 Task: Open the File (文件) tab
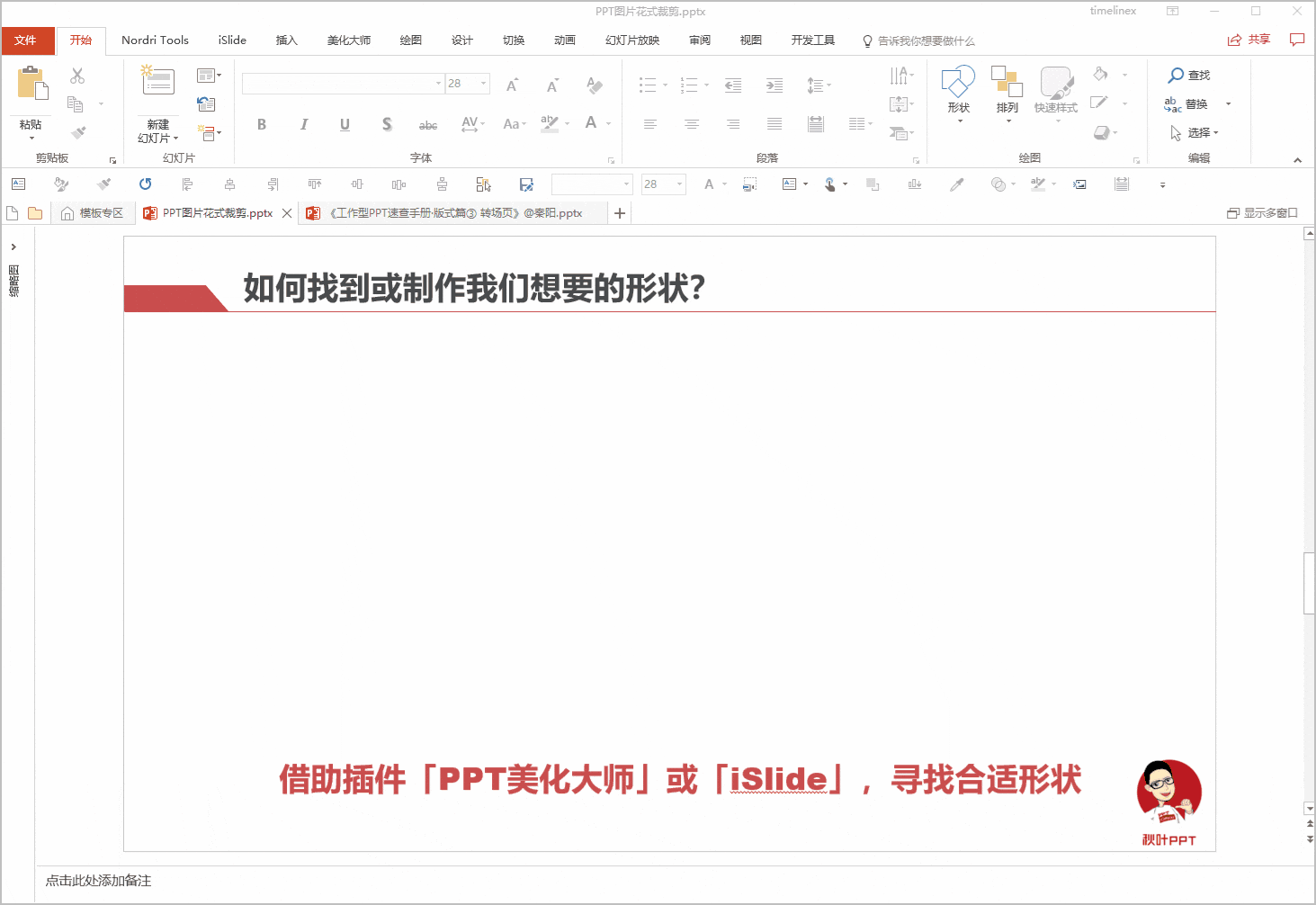(26, 40)
